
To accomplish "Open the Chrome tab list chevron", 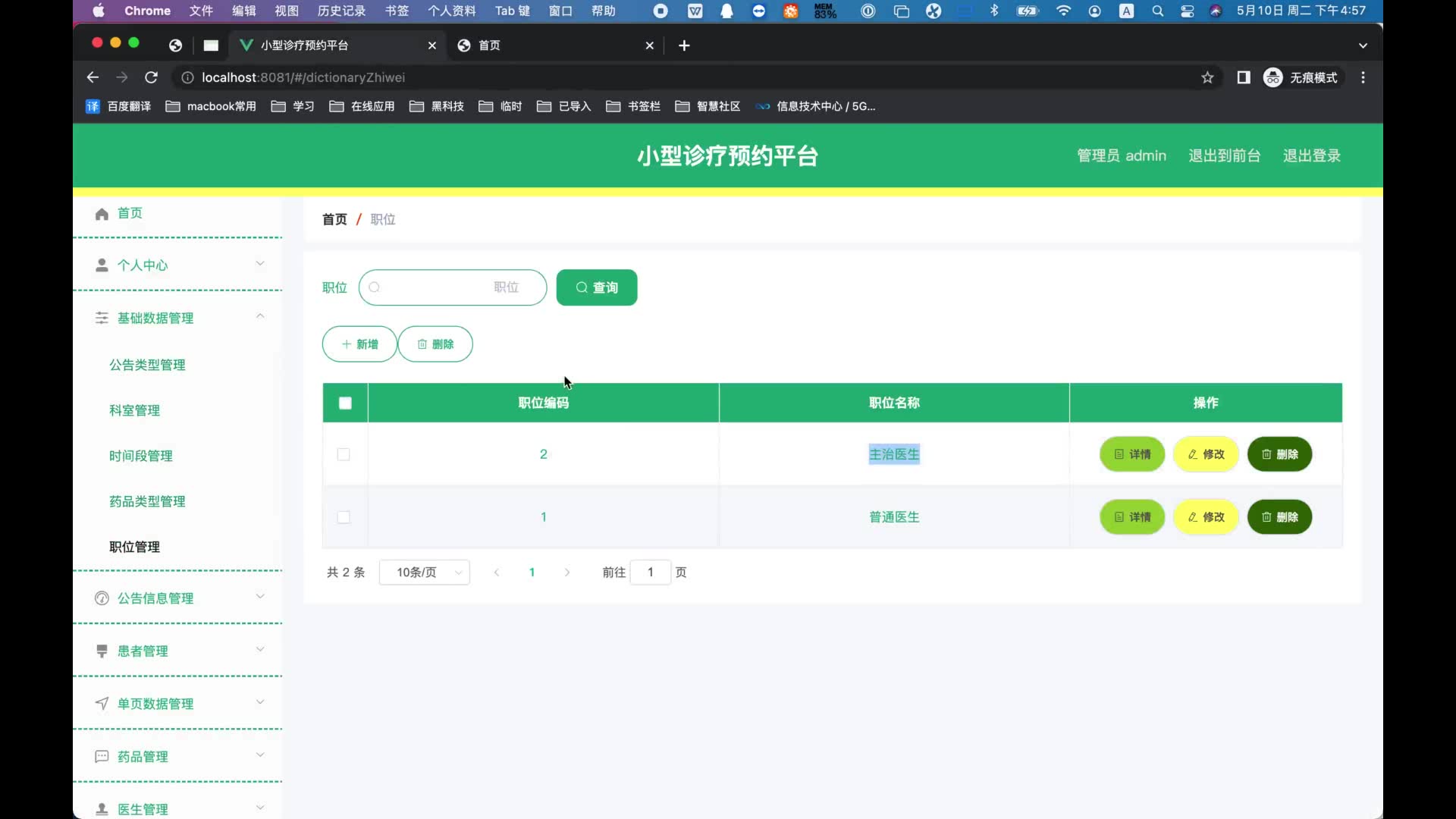I will (x=1363, y=45).
